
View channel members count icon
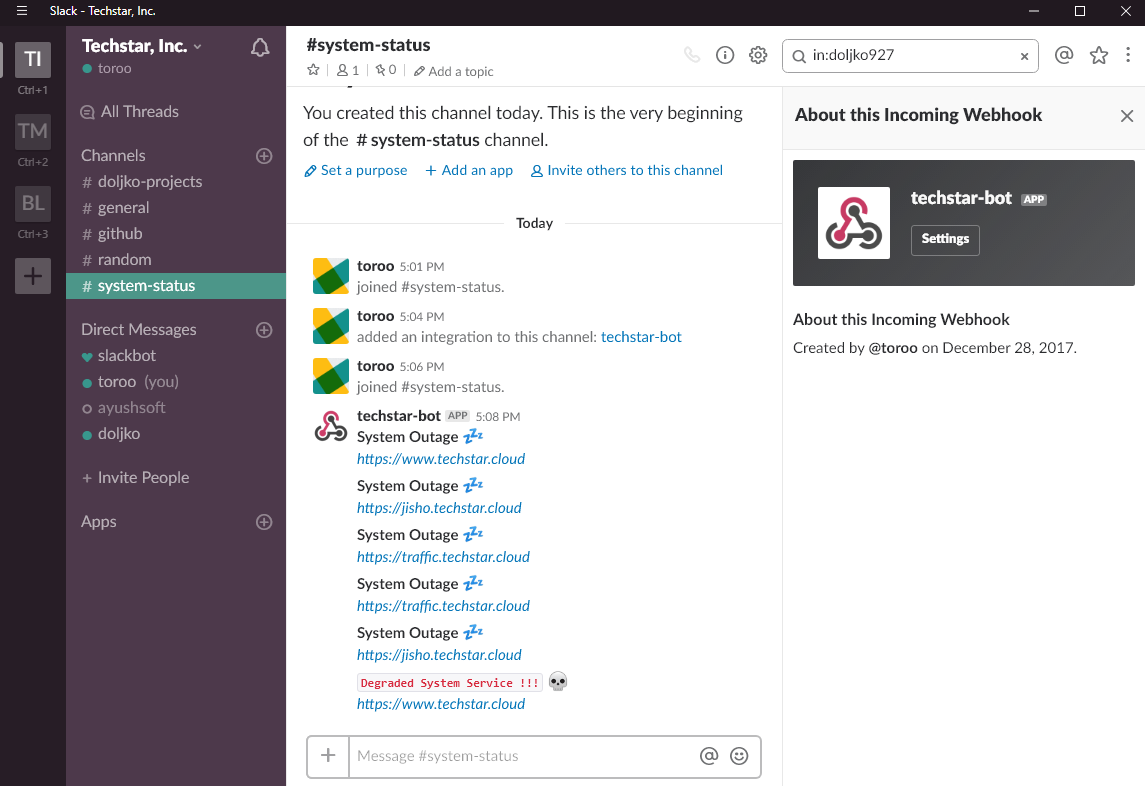pos(348,70)
